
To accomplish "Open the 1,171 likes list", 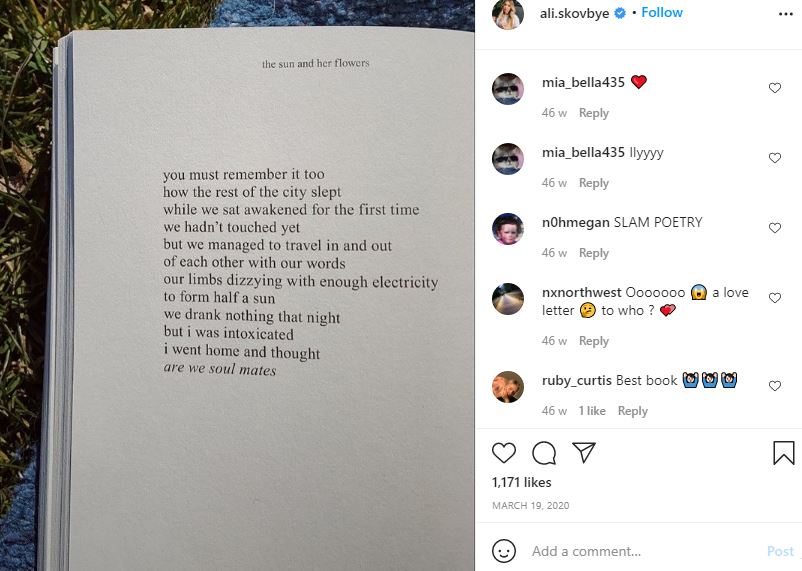I will coord(522,482).
